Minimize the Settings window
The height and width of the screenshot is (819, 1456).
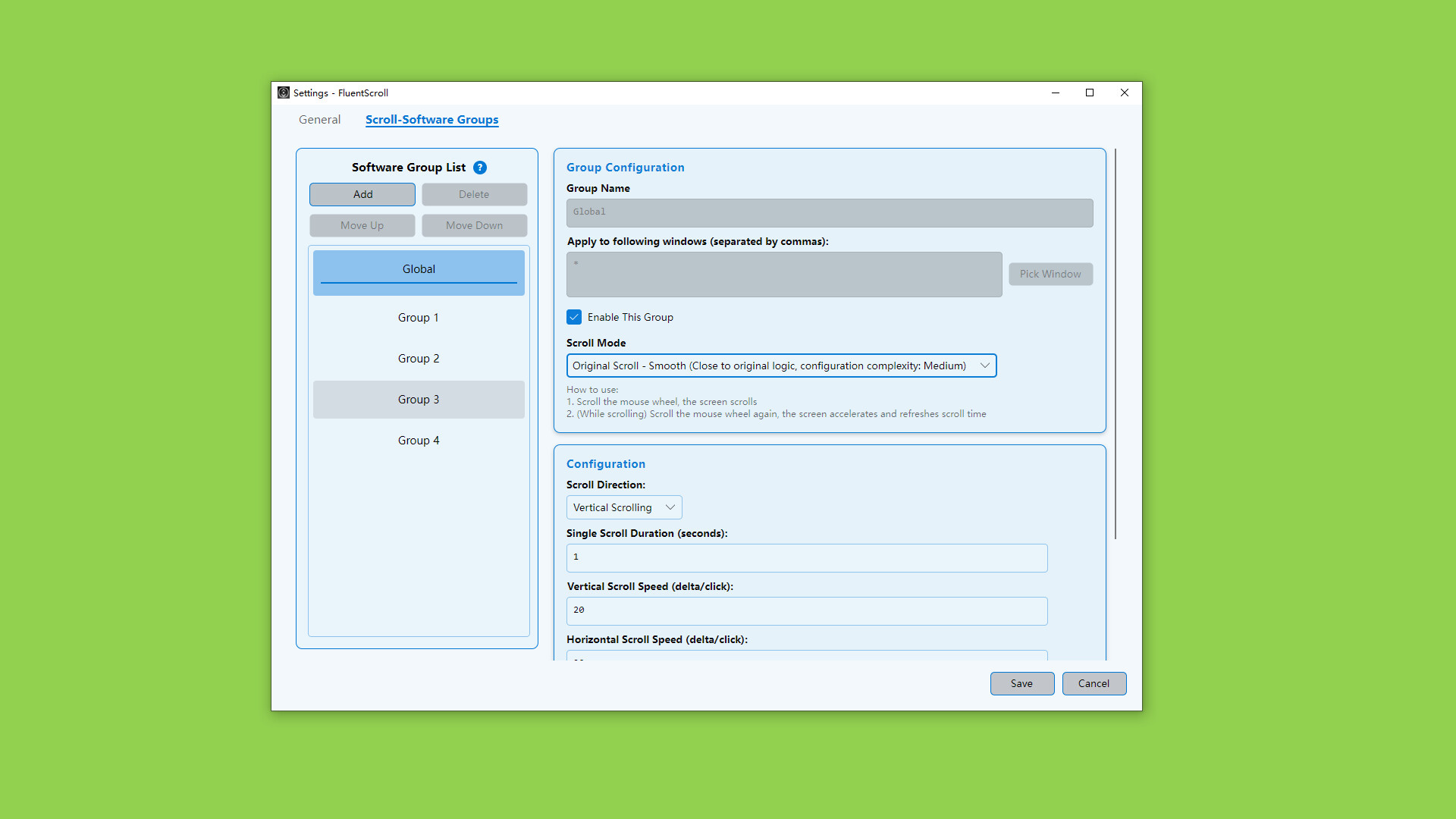tap(1055, 93)
